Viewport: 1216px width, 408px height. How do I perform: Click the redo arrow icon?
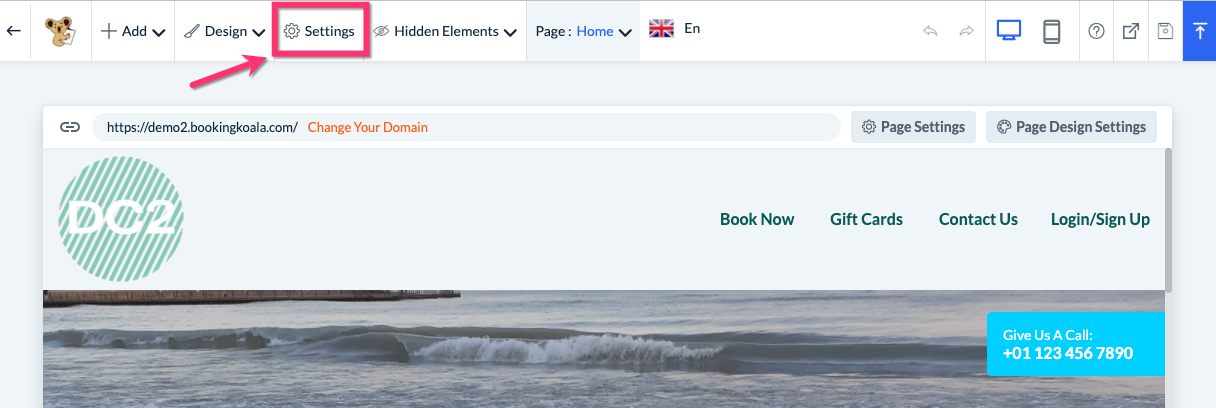click(x=966, y=31)
